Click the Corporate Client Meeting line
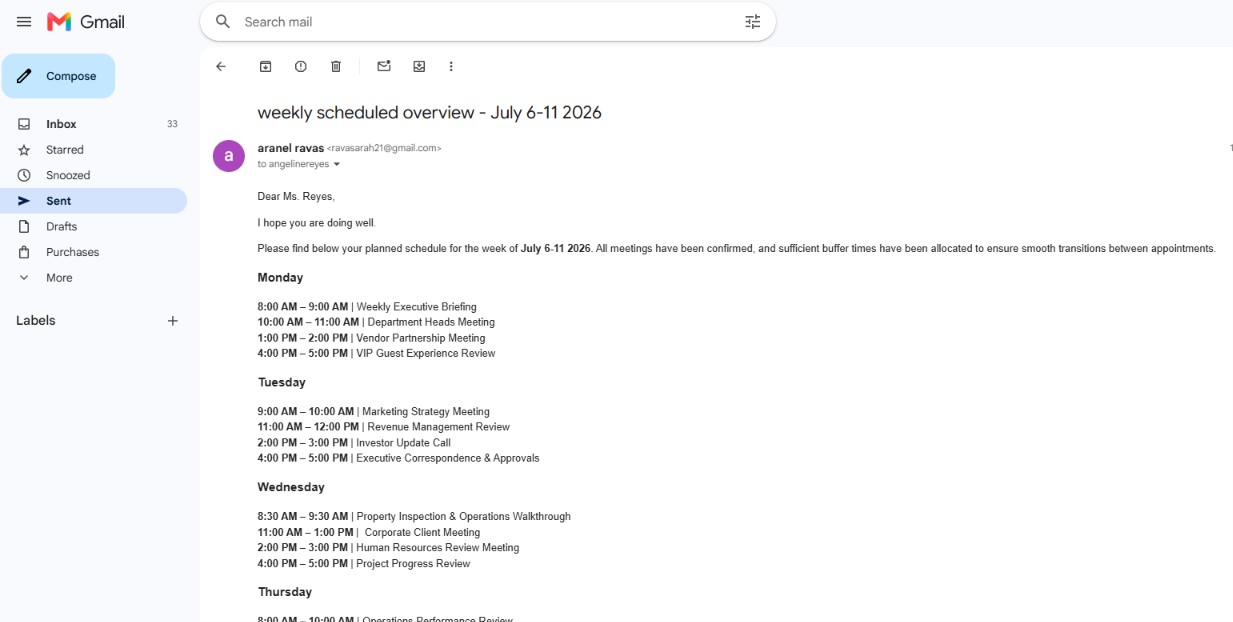 click(369, 533)
